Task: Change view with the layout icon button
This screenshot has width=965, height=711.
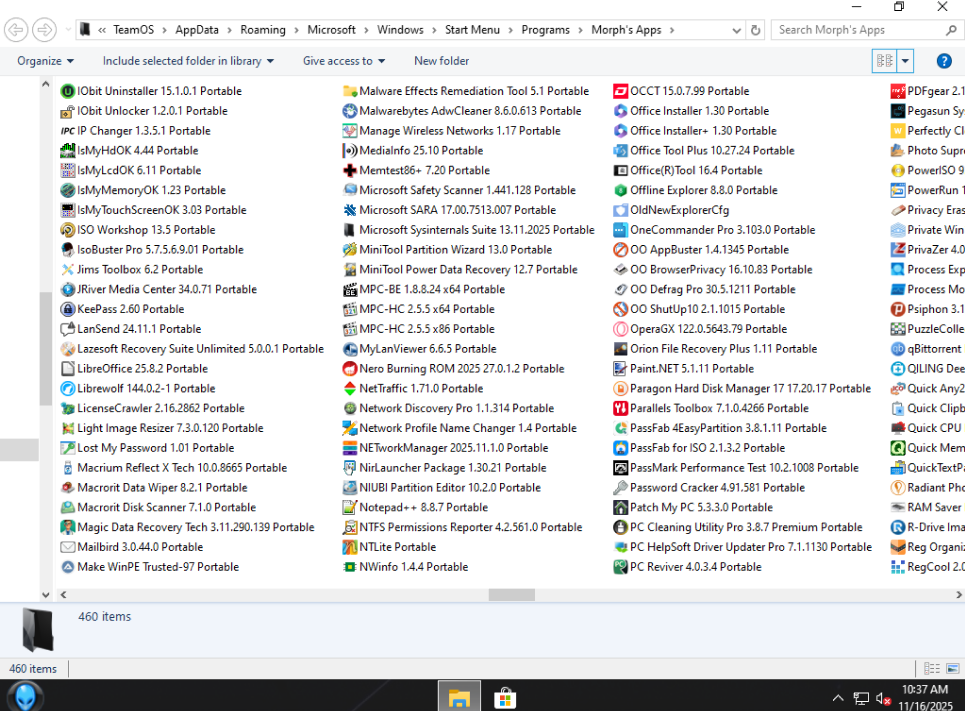Action: [884, 61]
